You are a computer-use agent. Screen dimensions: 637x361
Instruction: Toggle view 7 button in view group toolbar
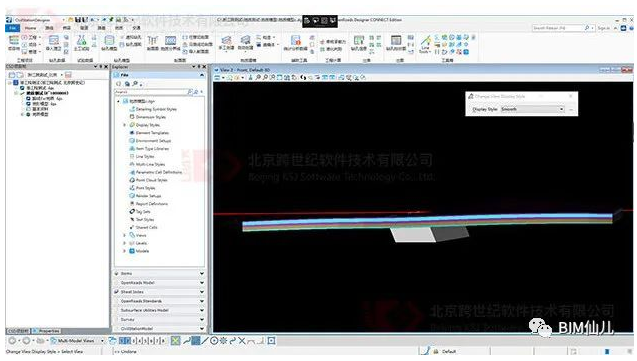tap(157, 341)
